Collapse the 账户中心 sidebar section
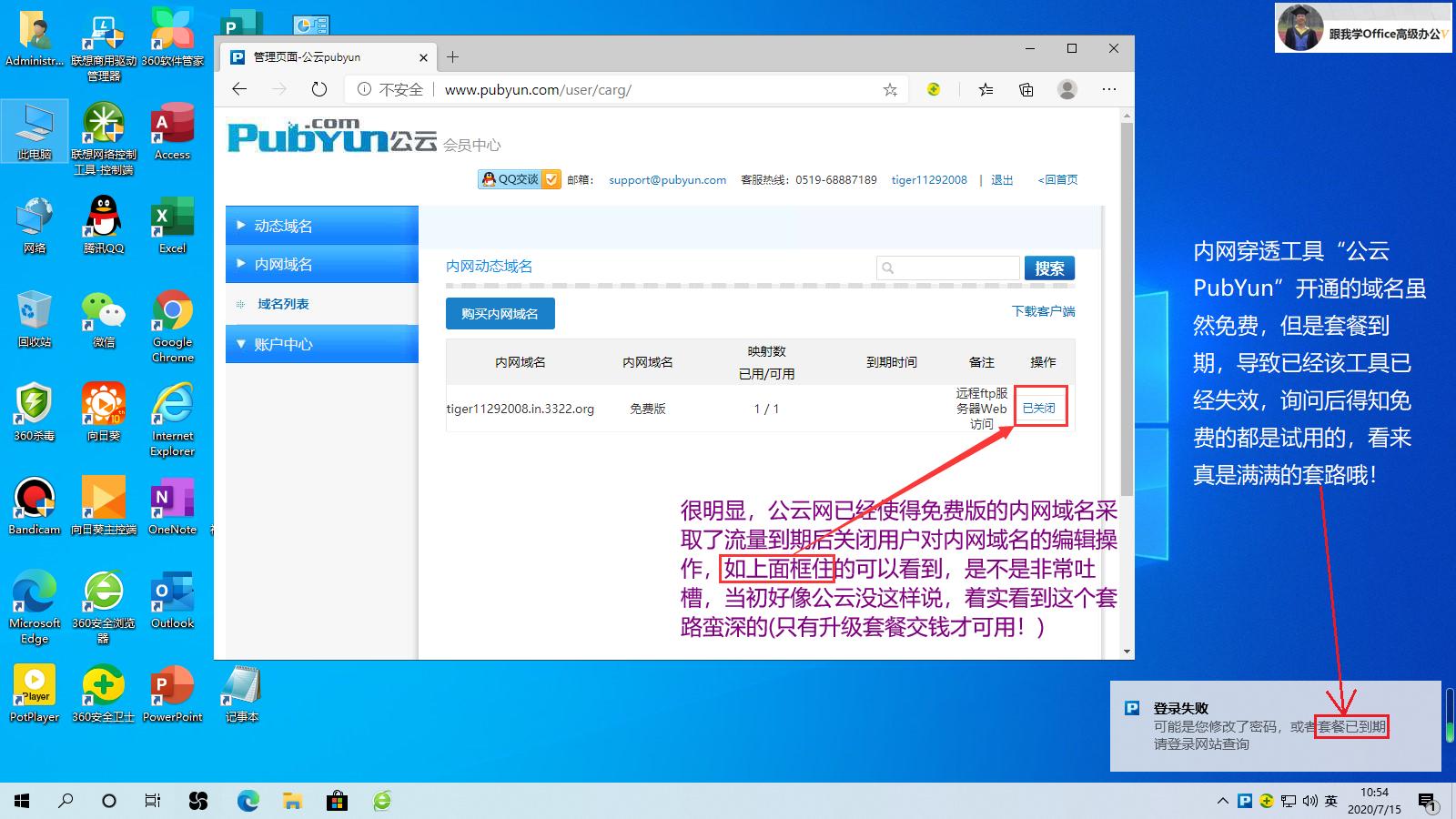Image resolution: width=1456 pixels, height=819 pixels. pos(321,344)
